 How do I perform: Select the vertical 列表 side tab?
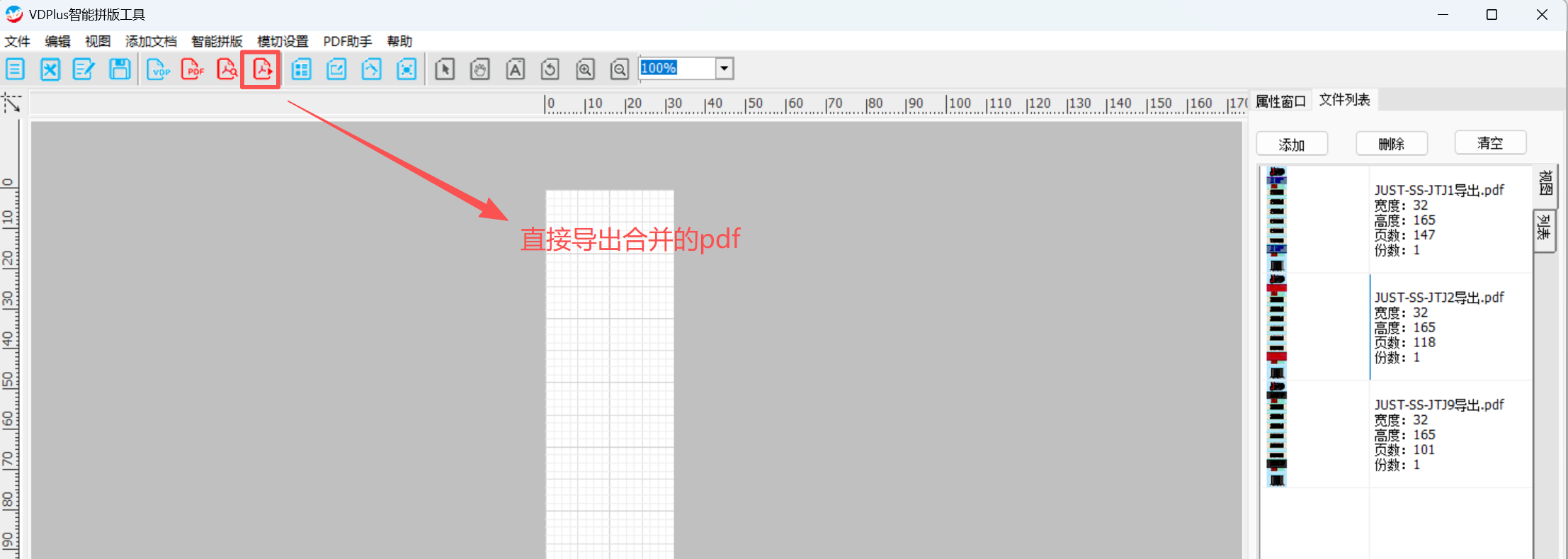(1544, 230)
